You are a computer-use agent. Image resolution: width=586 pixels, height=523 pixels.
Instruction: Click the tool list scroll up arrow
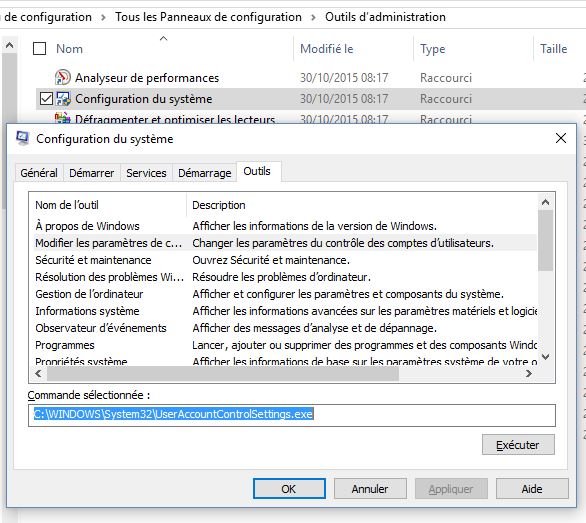[x=546, y=202]
